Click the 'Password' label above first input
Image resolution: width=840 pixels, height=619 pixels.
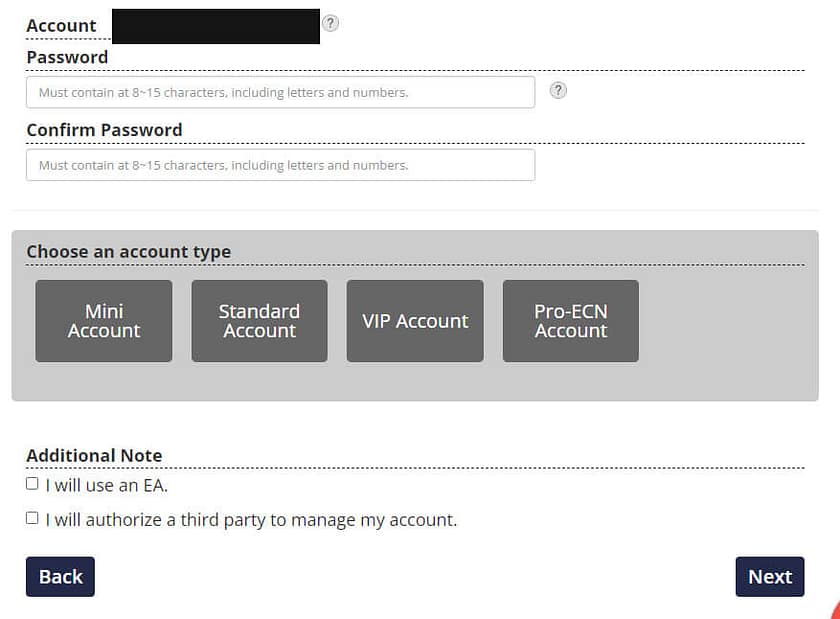pyautogui.click(x=67, y=58)
